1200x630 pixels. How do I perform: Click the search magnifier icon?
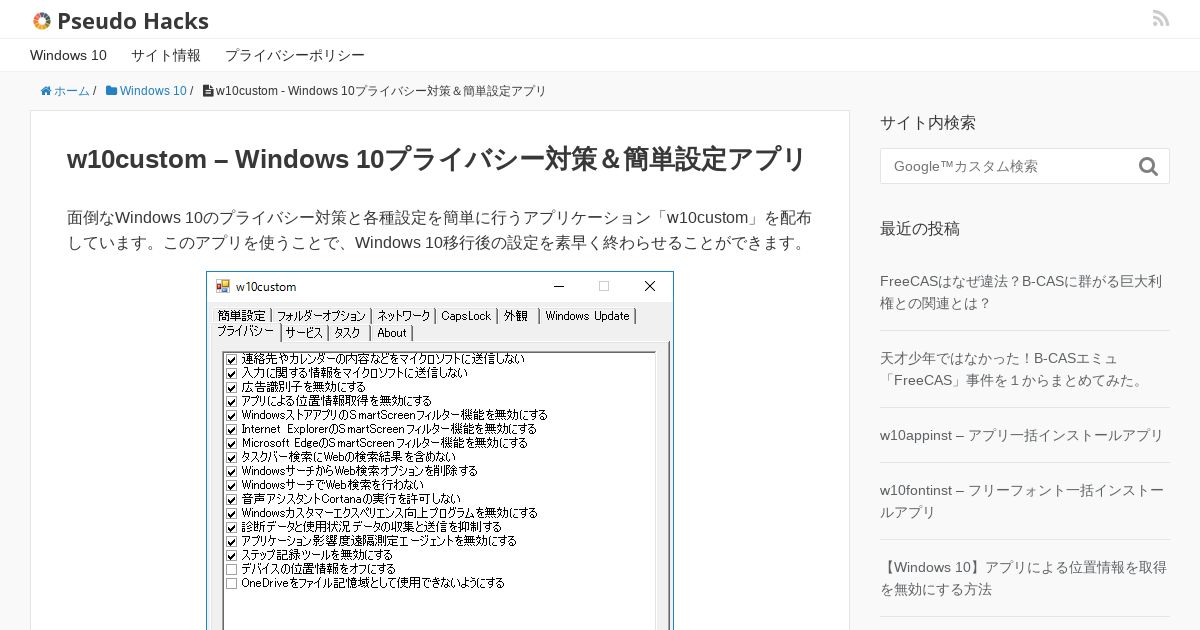[1148, 166]
